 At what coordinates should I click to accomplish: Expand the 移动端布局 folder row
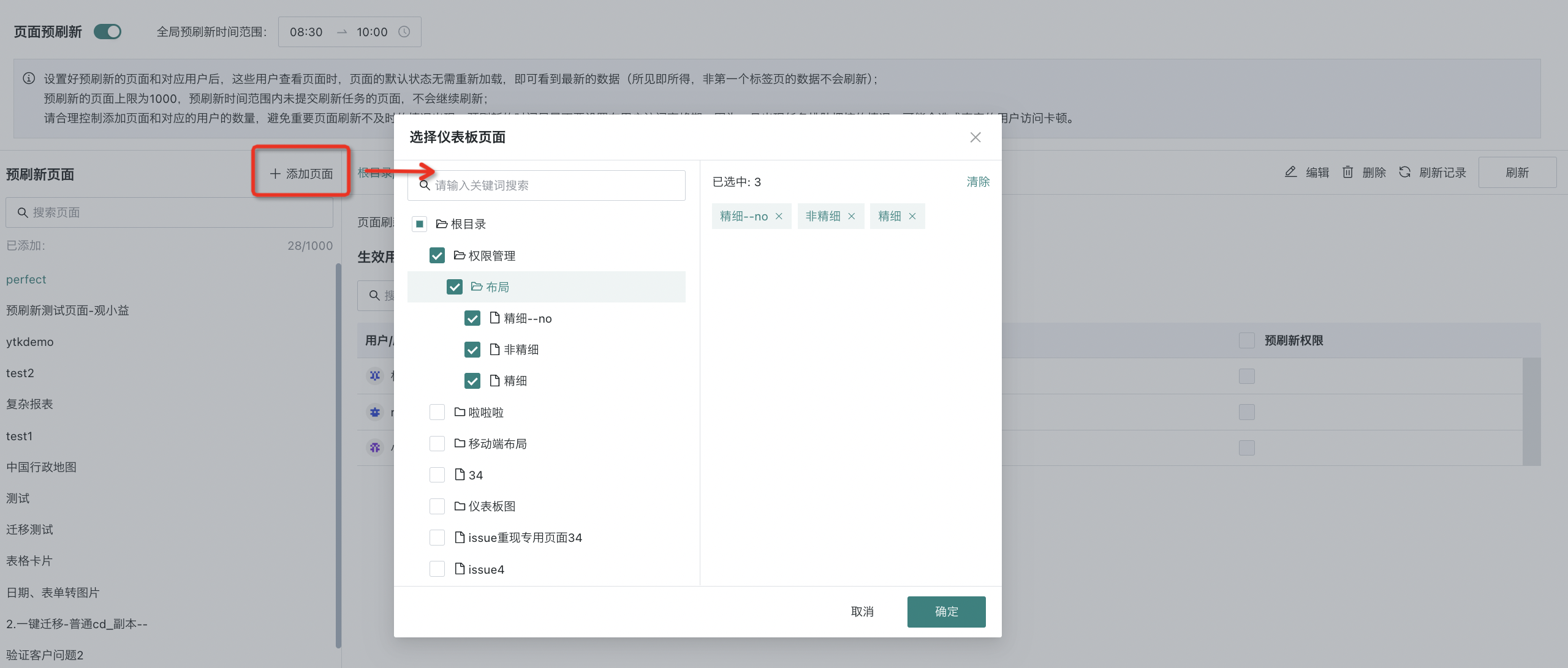point(546,443)
